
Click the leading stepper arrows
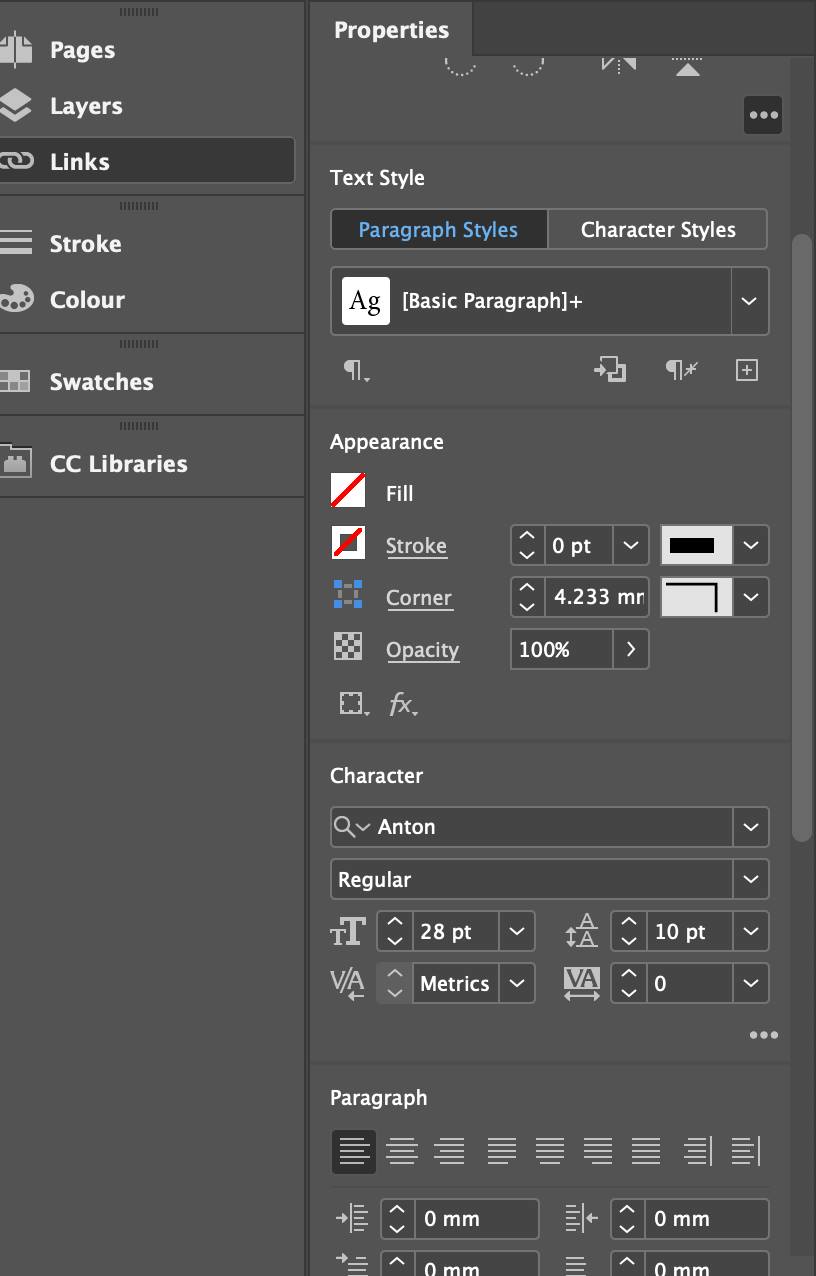click(628, 931)
